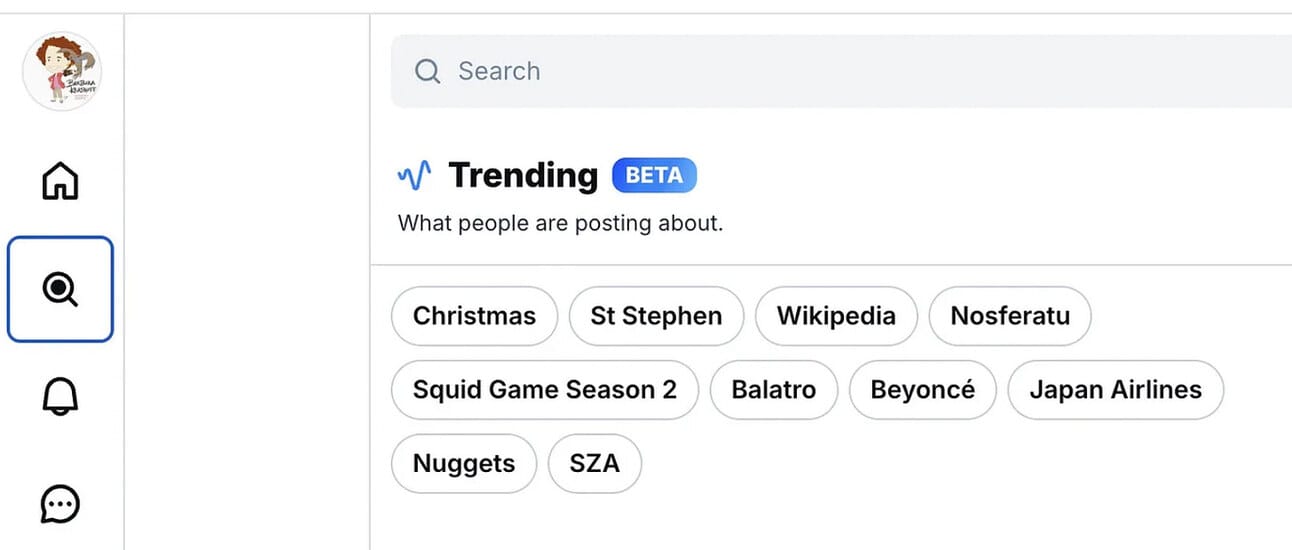Open the Search explore sidebar icon
The image size is (1292, 550).
[60, 289]
